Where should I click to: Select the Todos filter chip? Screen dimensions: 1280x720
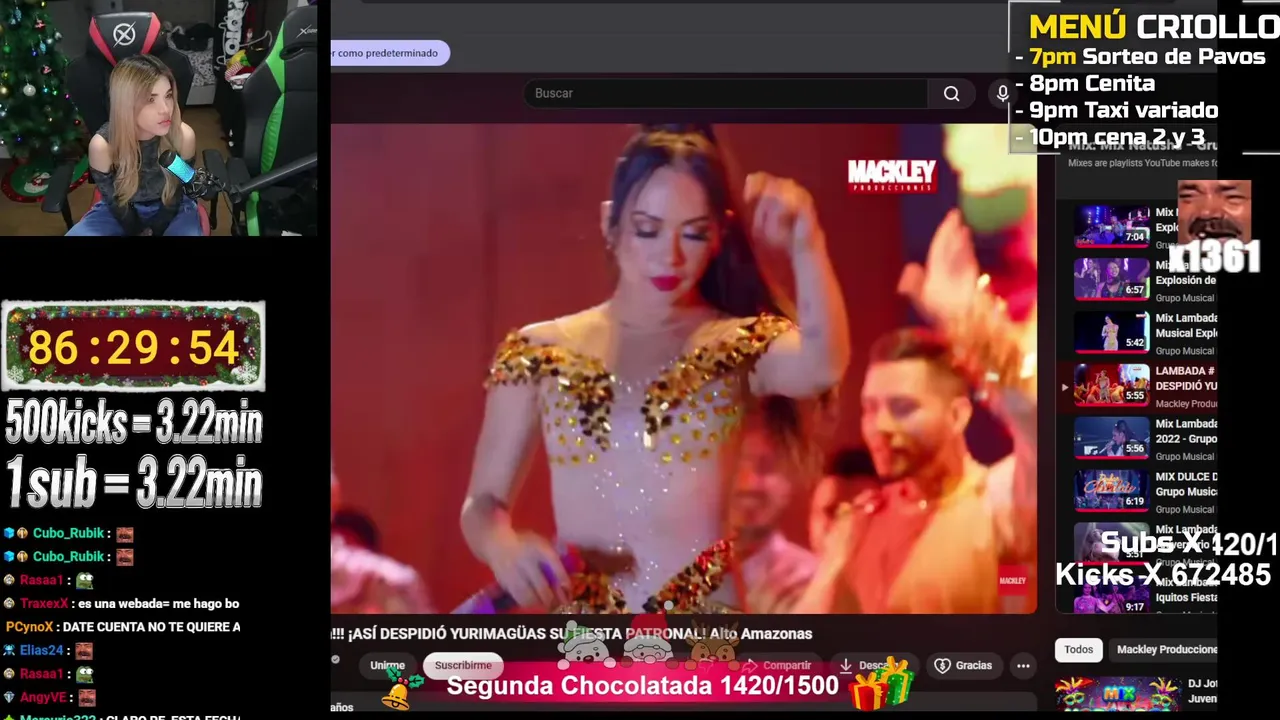[x=1078, y=649]
